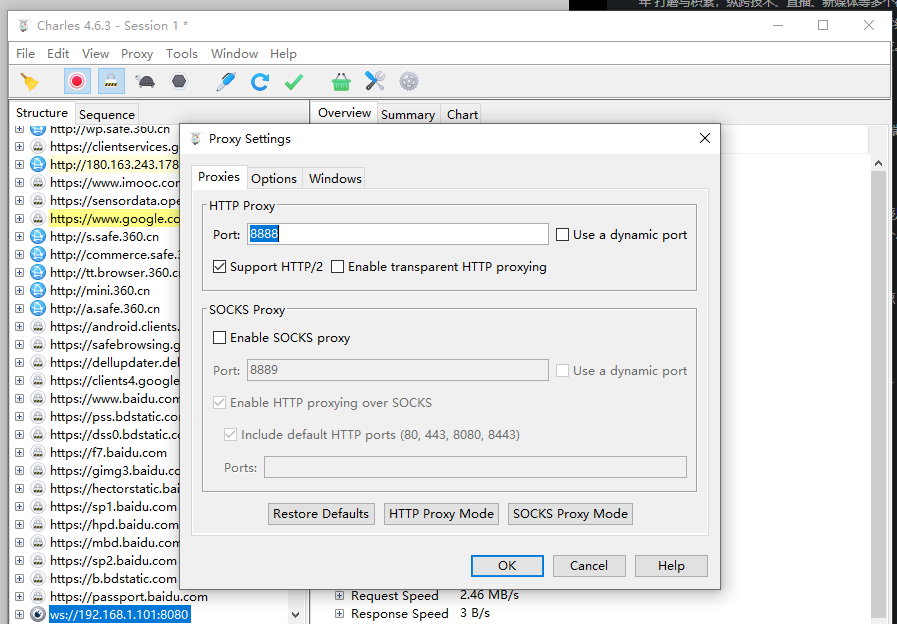Confirm with the OK button
This screenshot has width=897, height=624.
coord(507,566)
